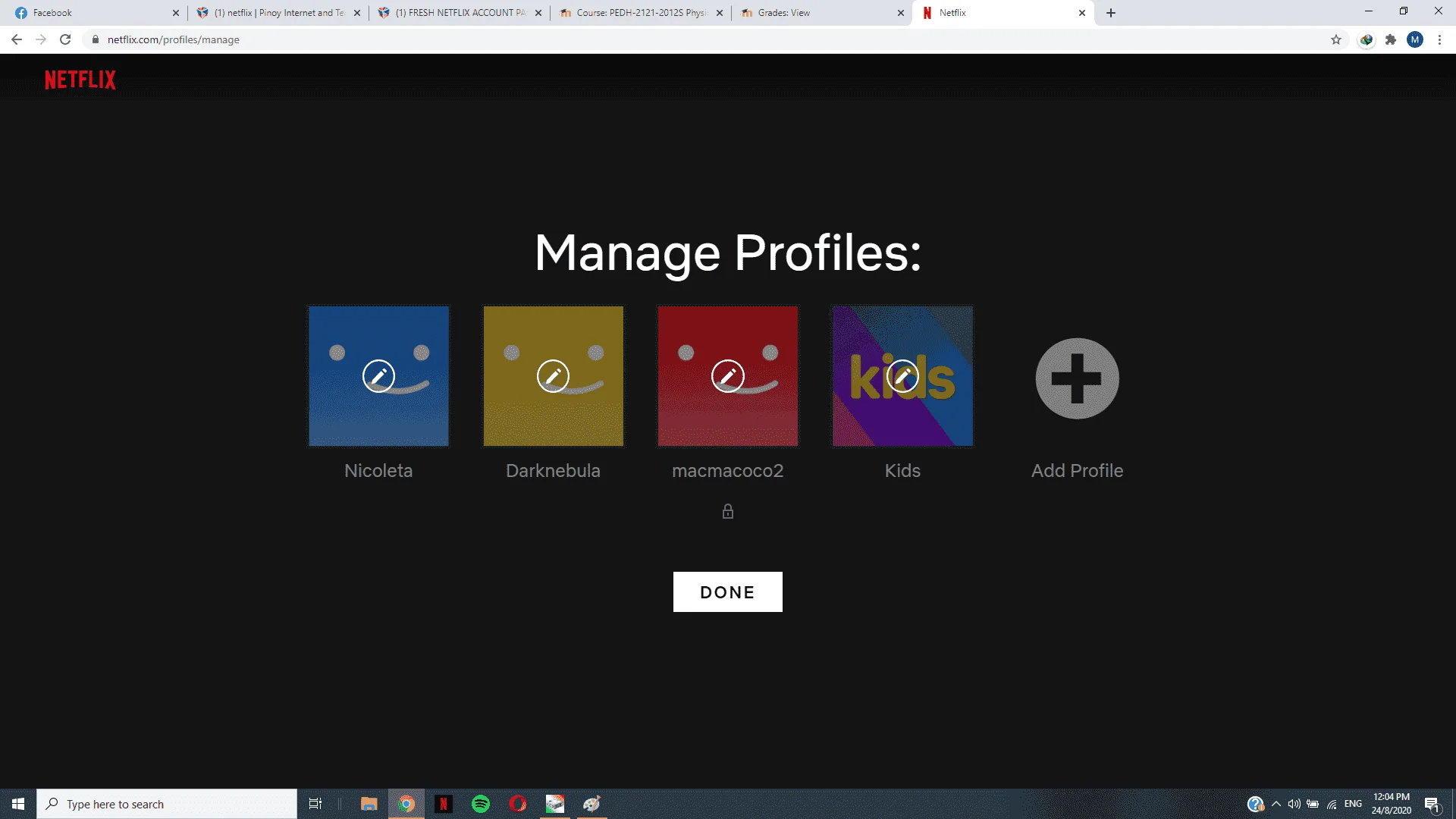This screenshot has height=819, width=1456.
Task: Go back to previous page
Action: tap(17, 39)
